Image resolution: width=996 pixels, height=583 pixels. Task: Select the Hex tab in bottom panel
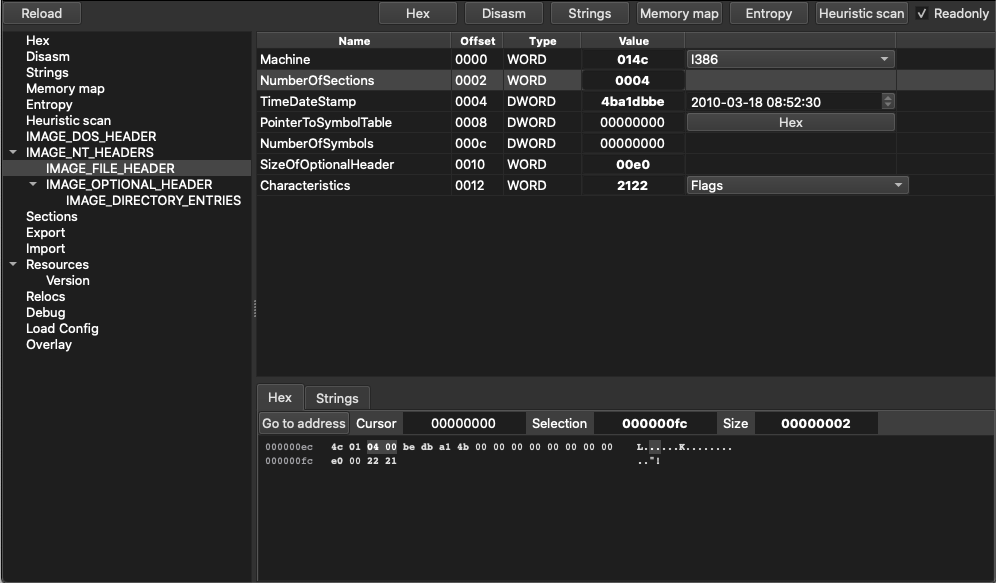click(279, 398)
